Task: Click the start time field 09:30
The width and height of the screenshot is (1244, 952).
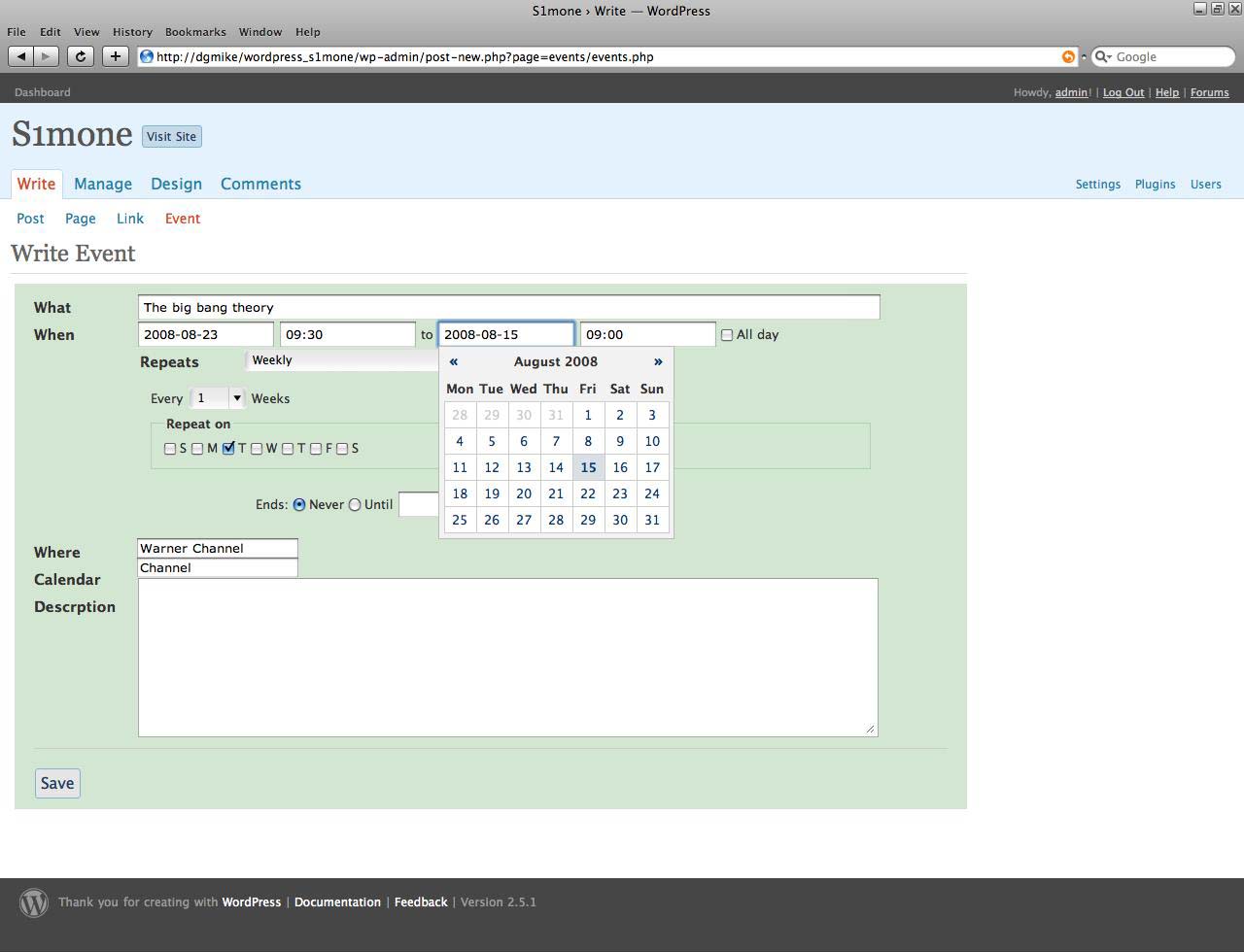Action: pyautogui.click(x=348, y=334)
